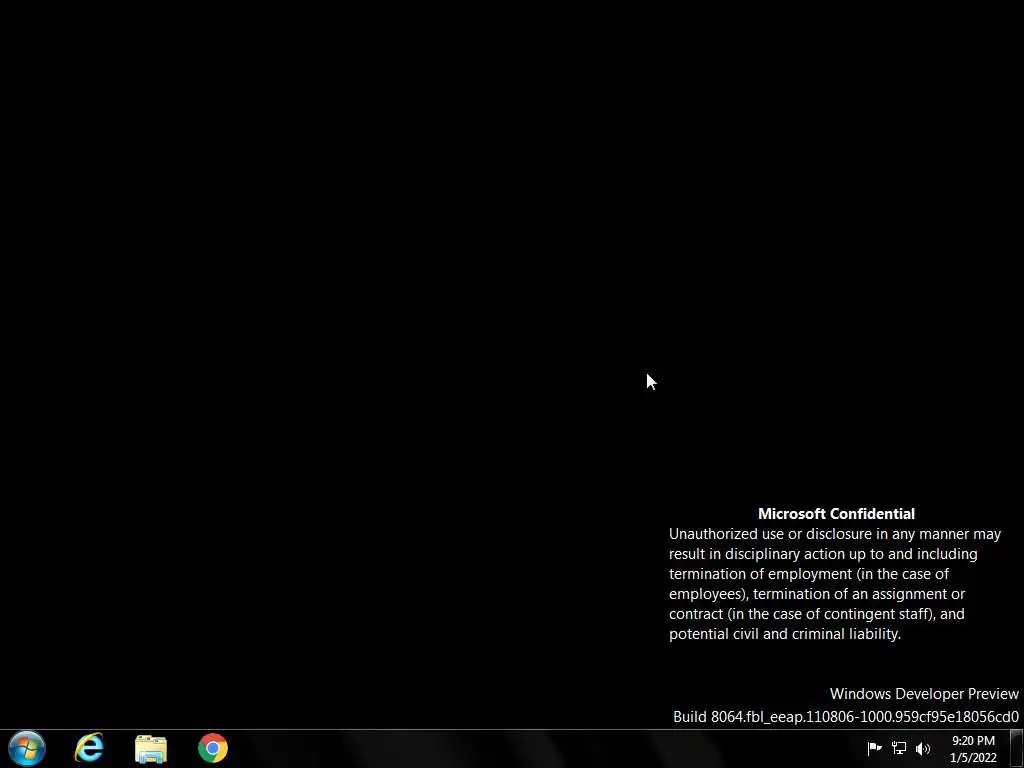The image size is (1024, 768).
Task: Open the network status tray icon
Action: point(899,748)
